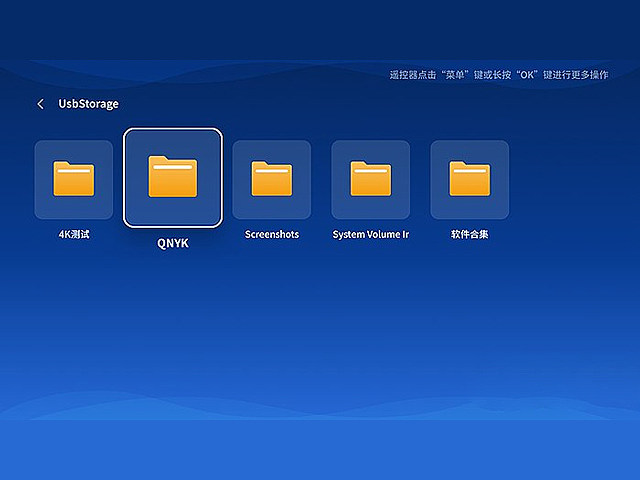The height and width of the screenshot is (480, 640).
Task: Click the 软件合集 name label
Action: coord(470,234)
